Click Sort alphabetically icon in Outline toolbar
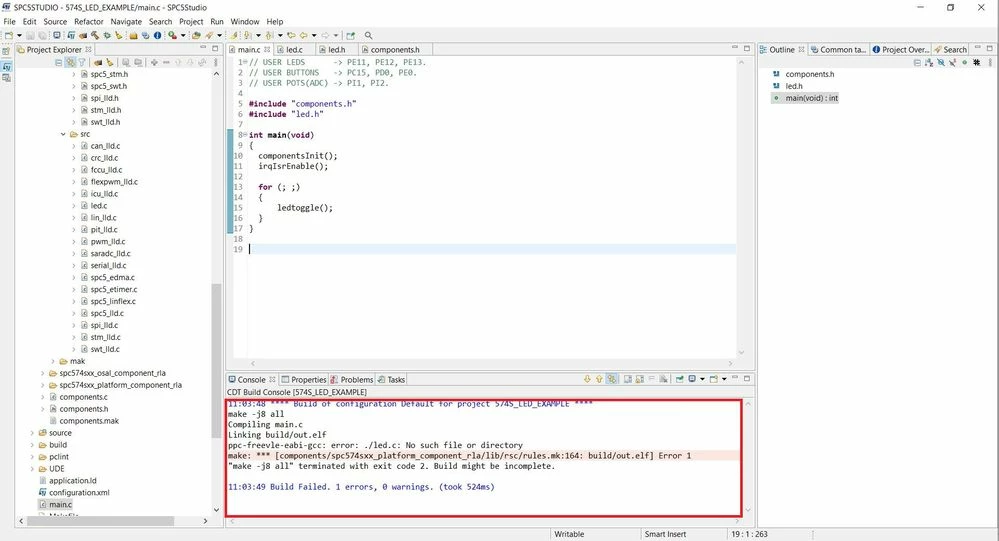 [x=929, y=62]
